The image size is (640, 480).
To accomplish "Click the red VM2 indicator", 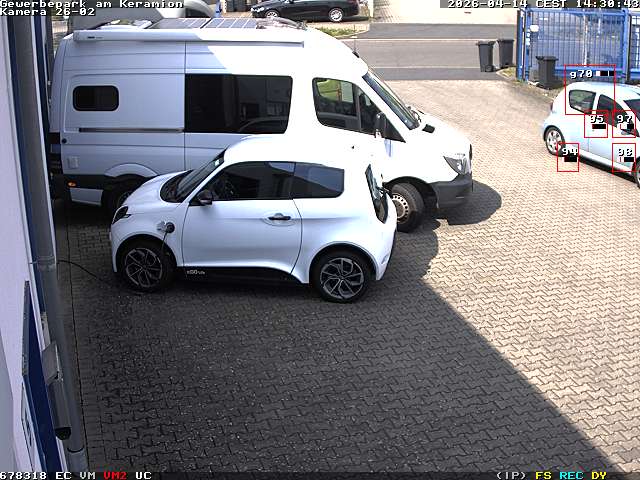I will tap(115, 475).
